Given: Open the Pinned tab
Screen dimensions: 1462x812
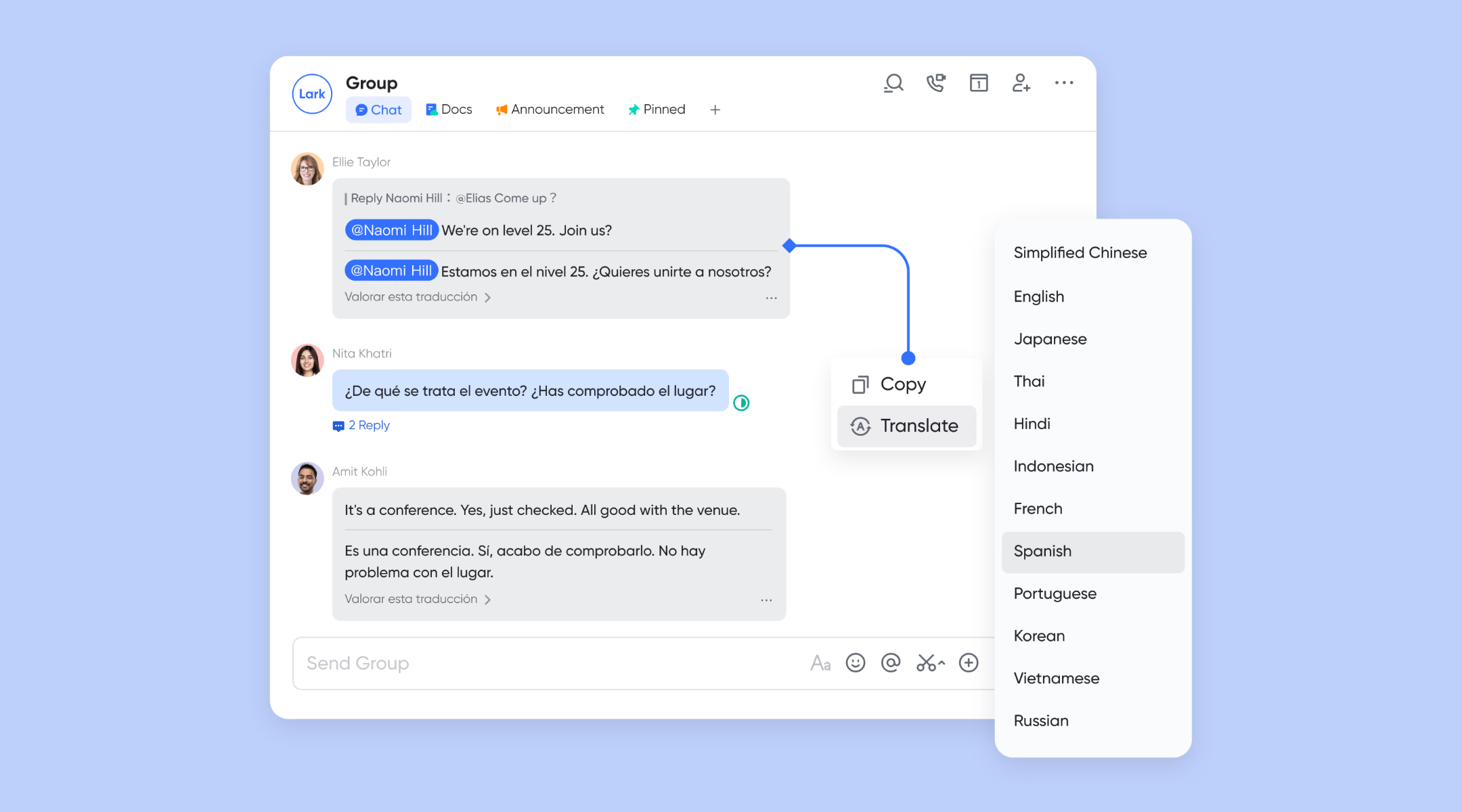Looking at the screenshot, I should tap(657, 110).
